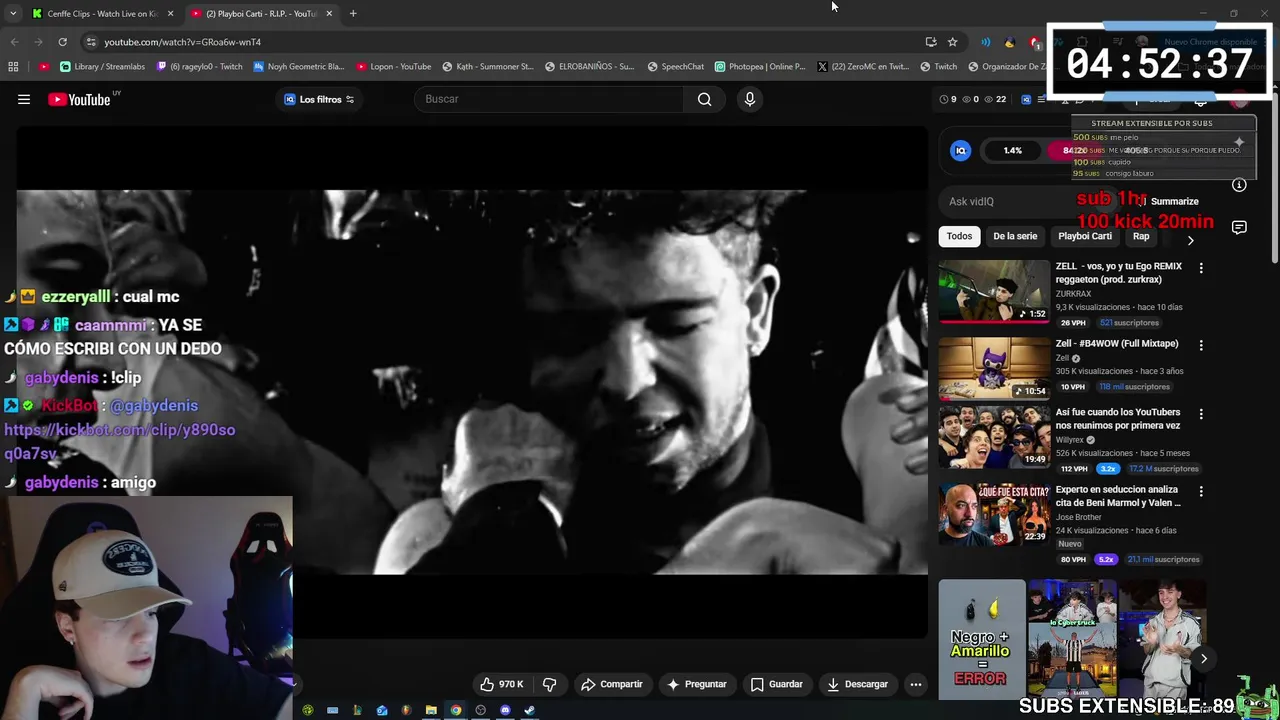Click the Compartir share button

[611, 684]
